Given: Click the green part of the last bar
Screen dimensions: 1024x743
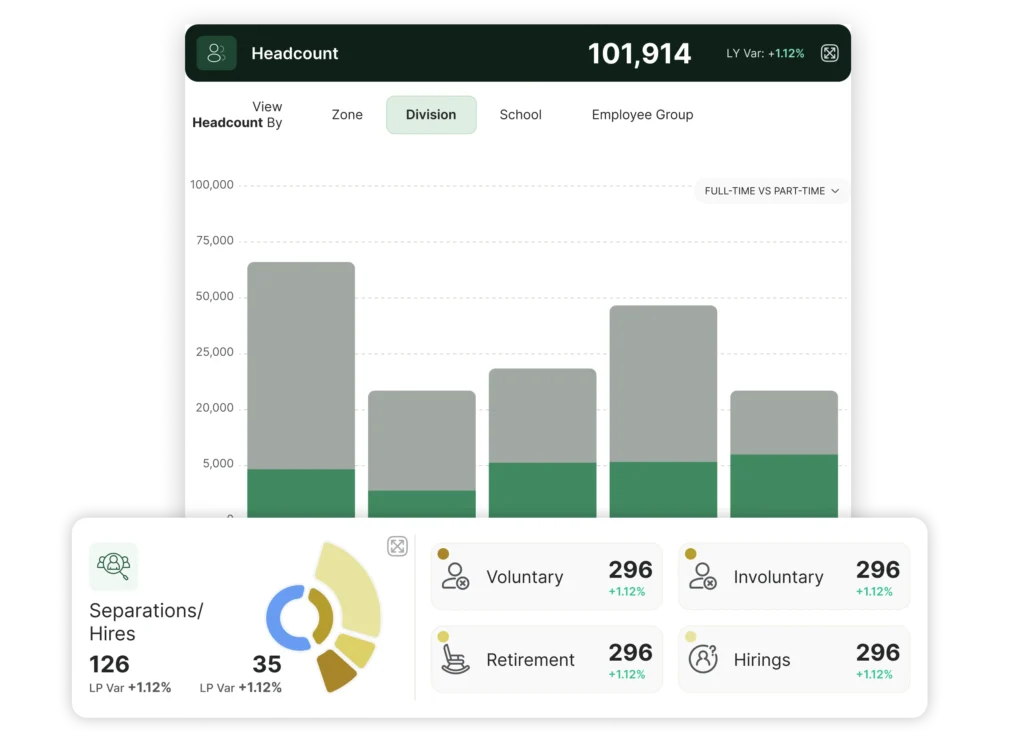Looking at the screenshot, I should coord(784,485).
